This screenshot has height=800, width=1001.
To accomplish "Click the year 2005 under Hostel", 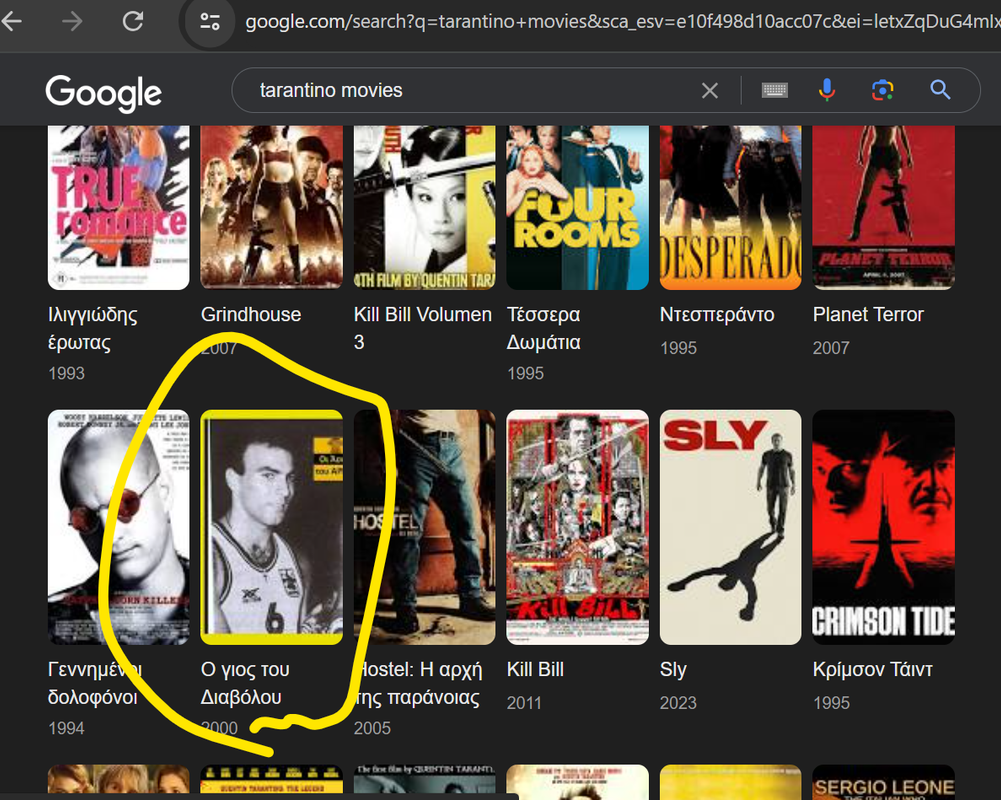I will point(372,728).
